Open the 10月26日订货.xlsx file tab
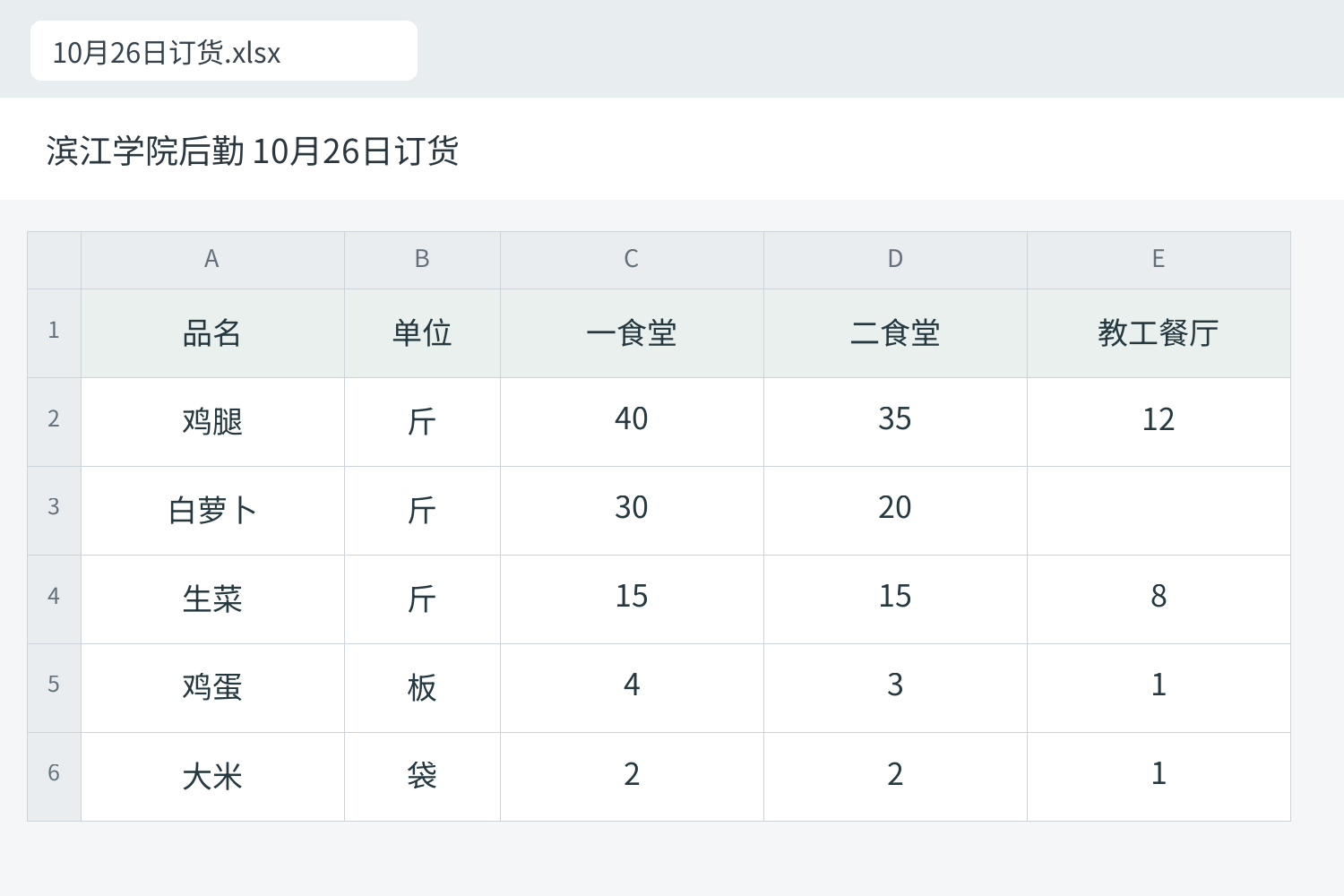This screenshot has height=896, width=1344. point(224,51)
